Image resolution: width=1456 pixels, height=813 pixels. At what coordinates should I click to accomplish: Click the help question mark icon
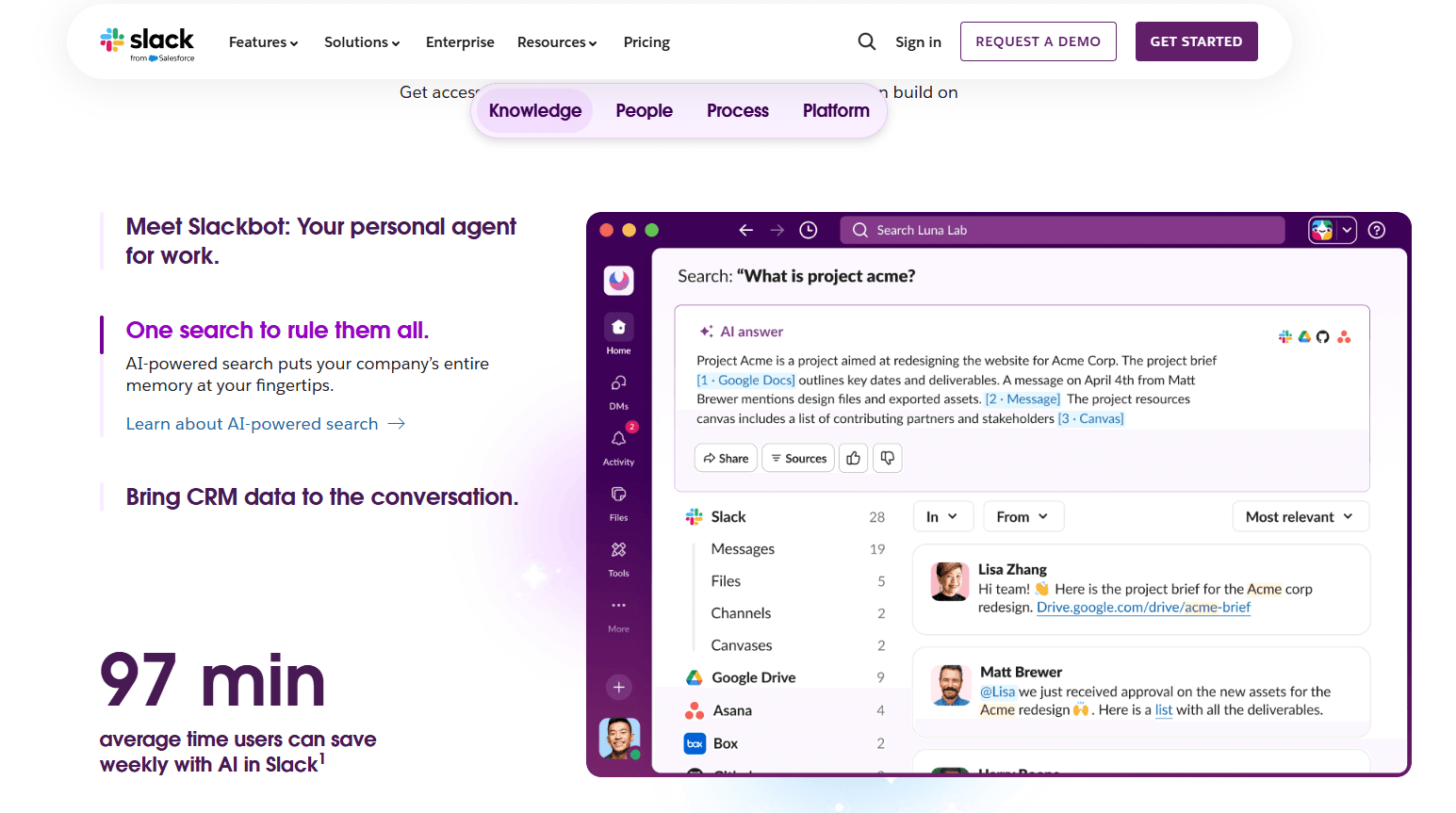pyautogui.click(x=1377, y=230)
